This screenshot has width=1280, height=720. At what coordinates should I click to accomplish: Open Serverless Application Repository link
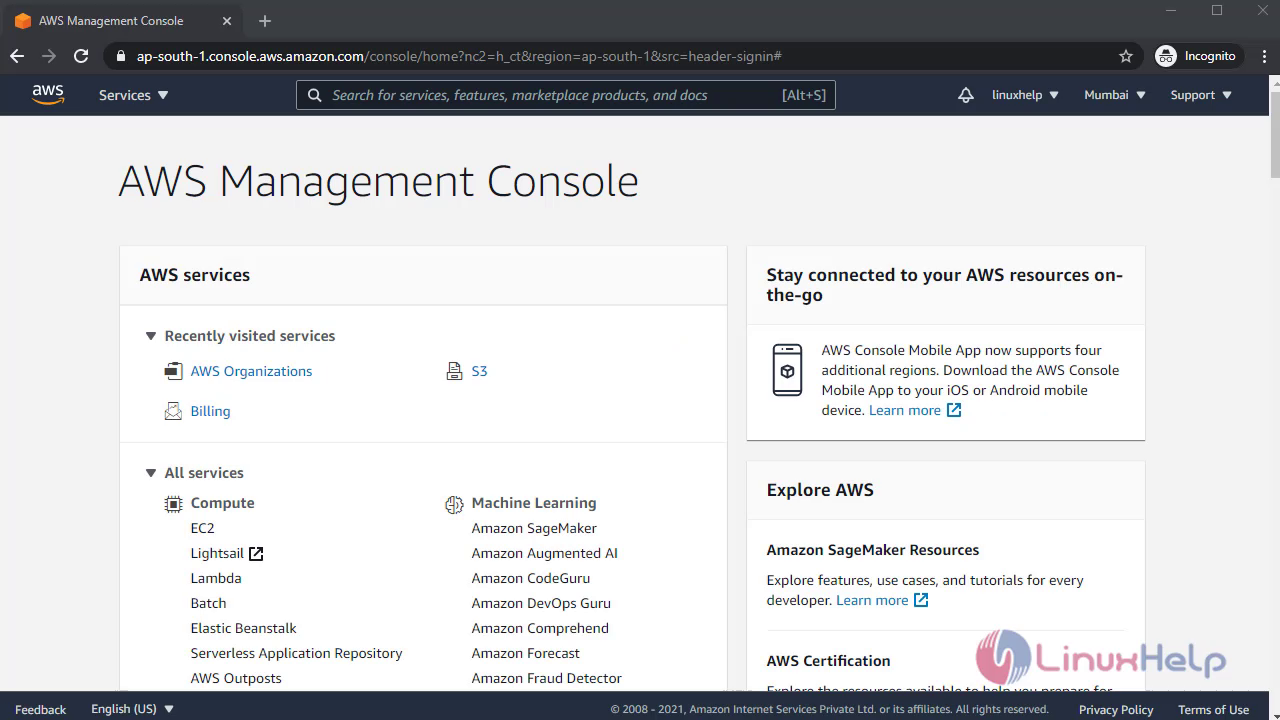point(296,653)
